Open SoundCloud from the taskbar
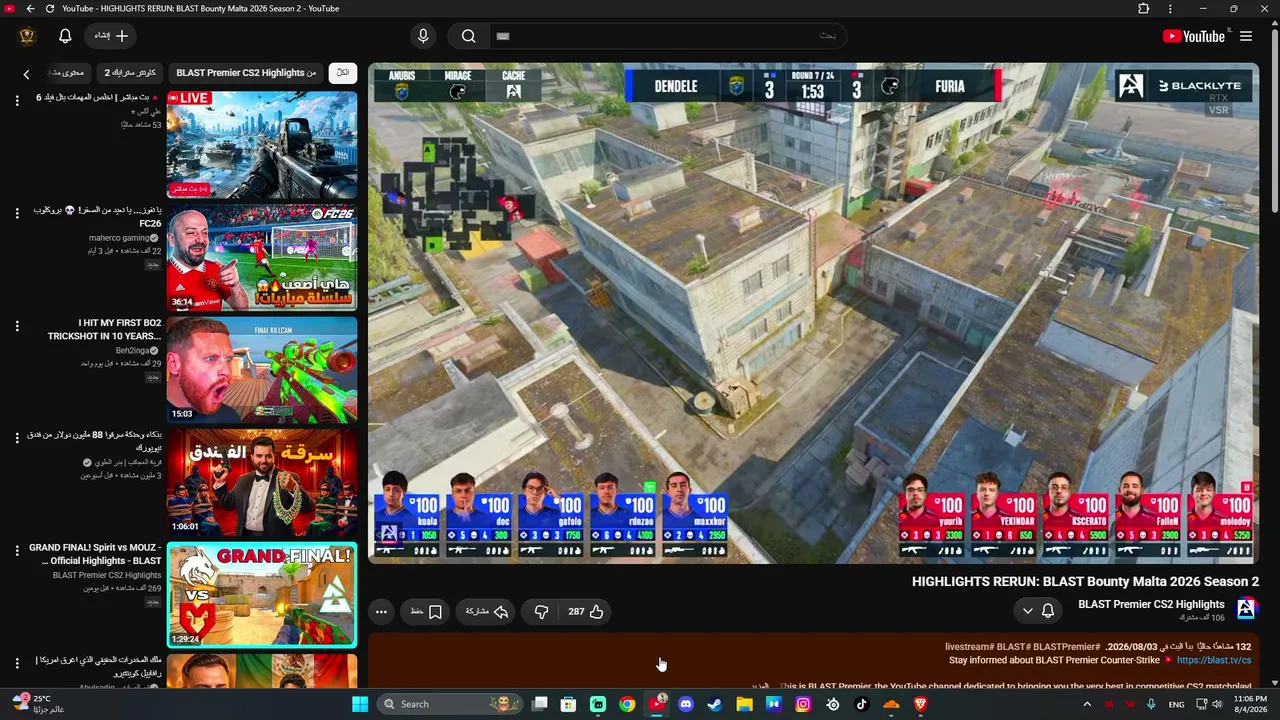The height and width of the screenshot is (720, 1280). click(x=891, y=704)
